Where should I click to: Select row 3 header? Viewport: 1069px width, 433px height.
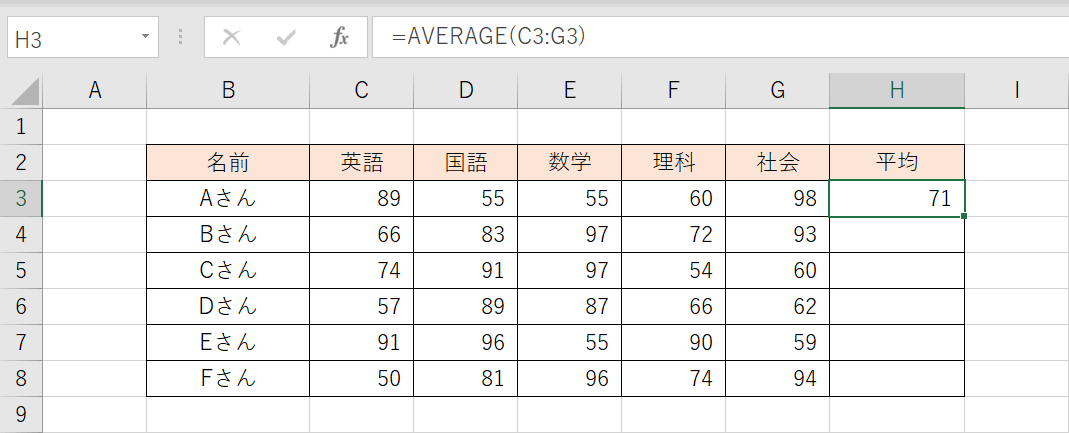click(21, 198)
